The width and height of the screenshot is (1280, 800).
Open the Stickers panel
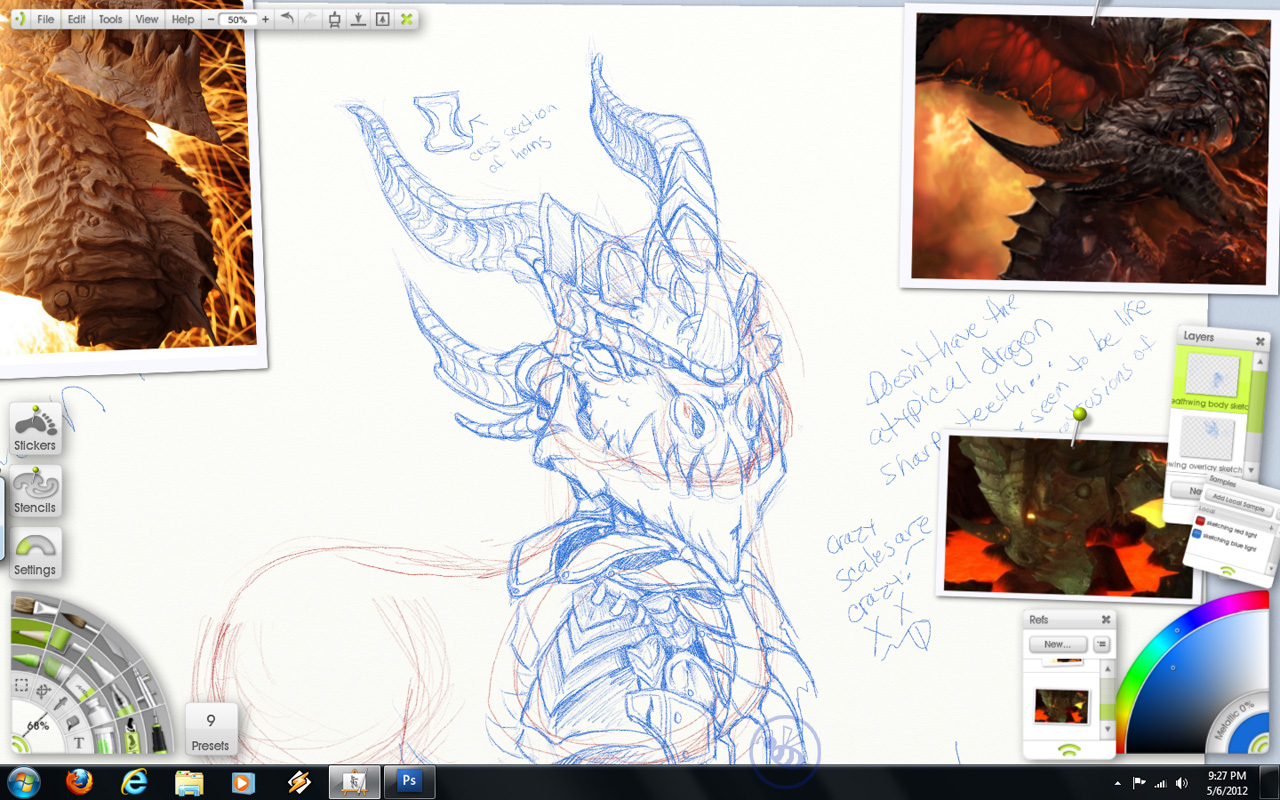(35, 430)
